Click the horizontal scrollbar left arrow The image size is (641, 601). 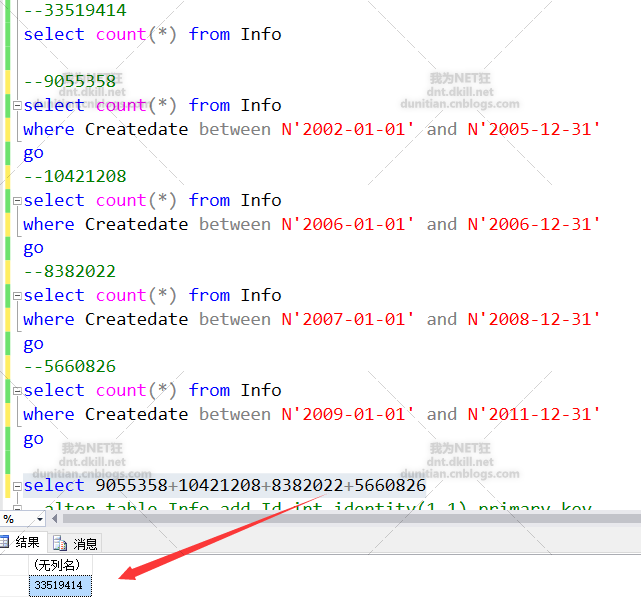click(54, 519)
